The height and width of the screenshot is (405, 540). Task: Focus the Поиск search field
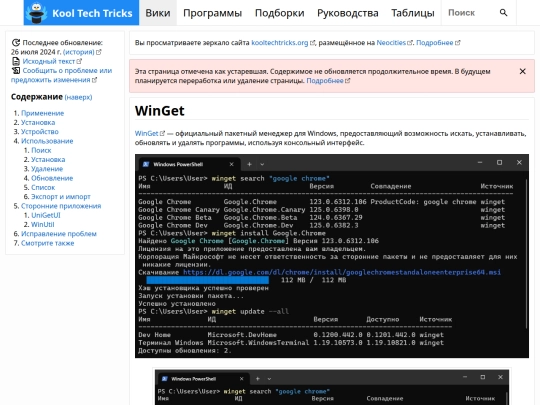pyautogui.click(x=470, y=13)
